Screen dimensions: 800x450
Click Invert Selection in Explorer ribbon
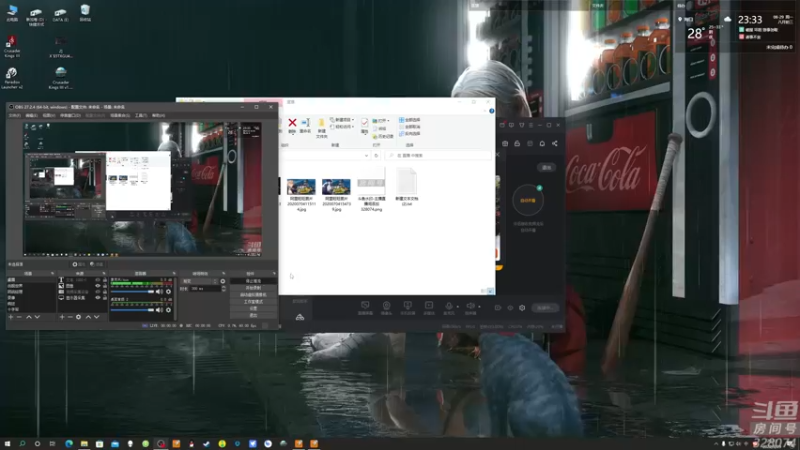[410, 134]
